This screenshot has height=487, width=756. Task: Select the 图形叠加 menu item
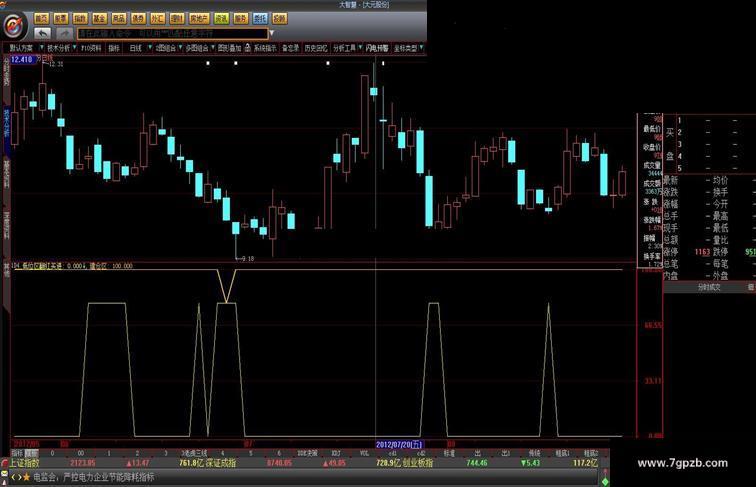229,48
